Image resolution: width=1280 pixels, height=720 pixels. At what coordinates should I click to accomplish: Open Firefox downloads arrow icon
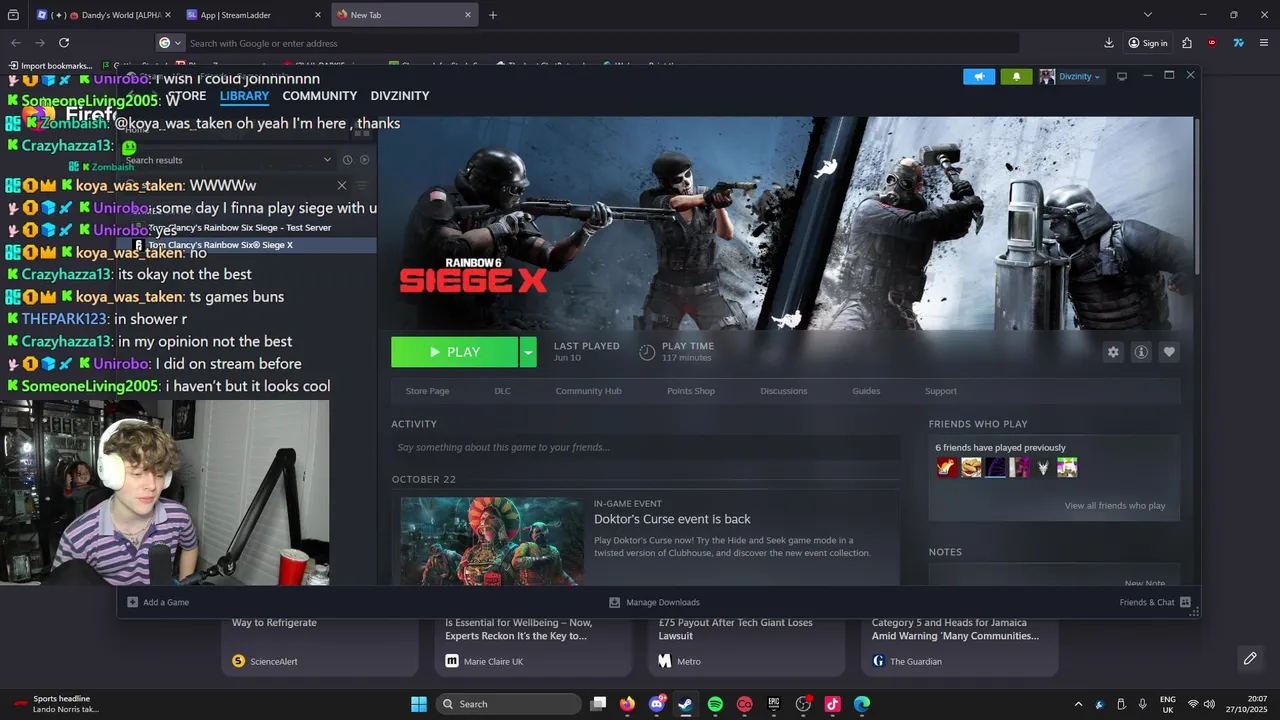[x=1109, y=43]
